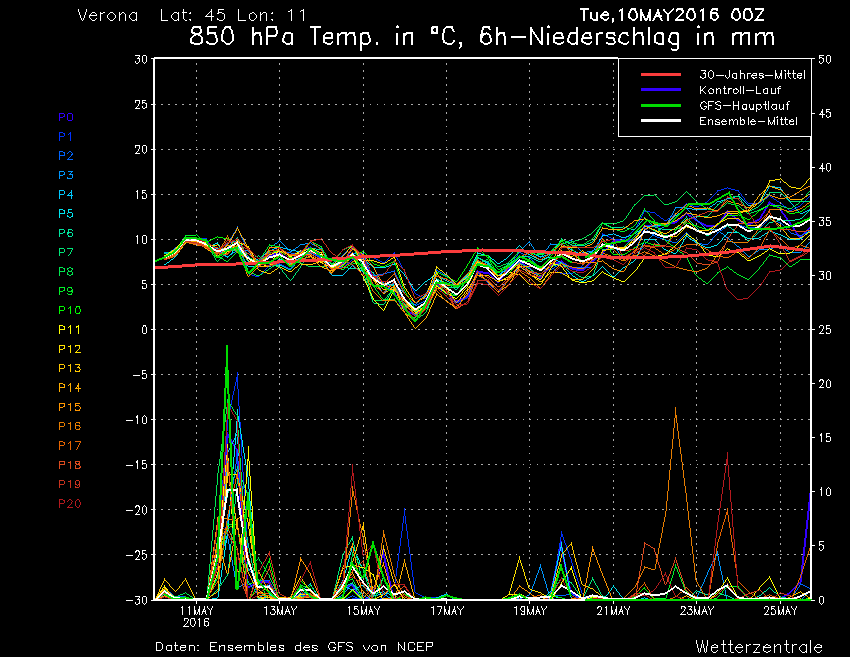Pick the 17MAY date axis label
Viewport: 850px width, 657px height.
[447, 611]
